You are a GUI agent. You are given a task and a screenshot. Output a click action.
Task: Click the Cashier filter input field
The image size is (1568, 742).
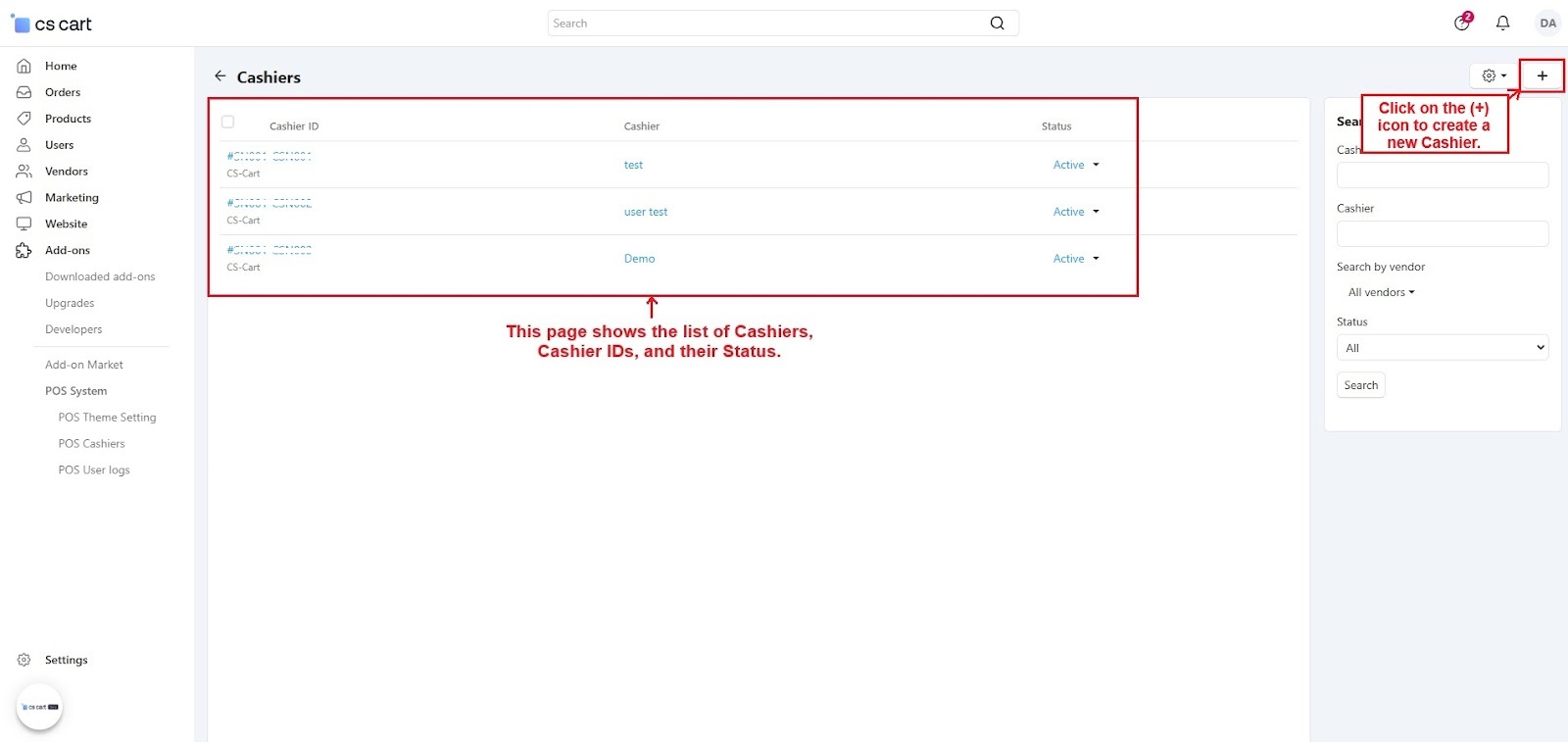pos(1442,233)
